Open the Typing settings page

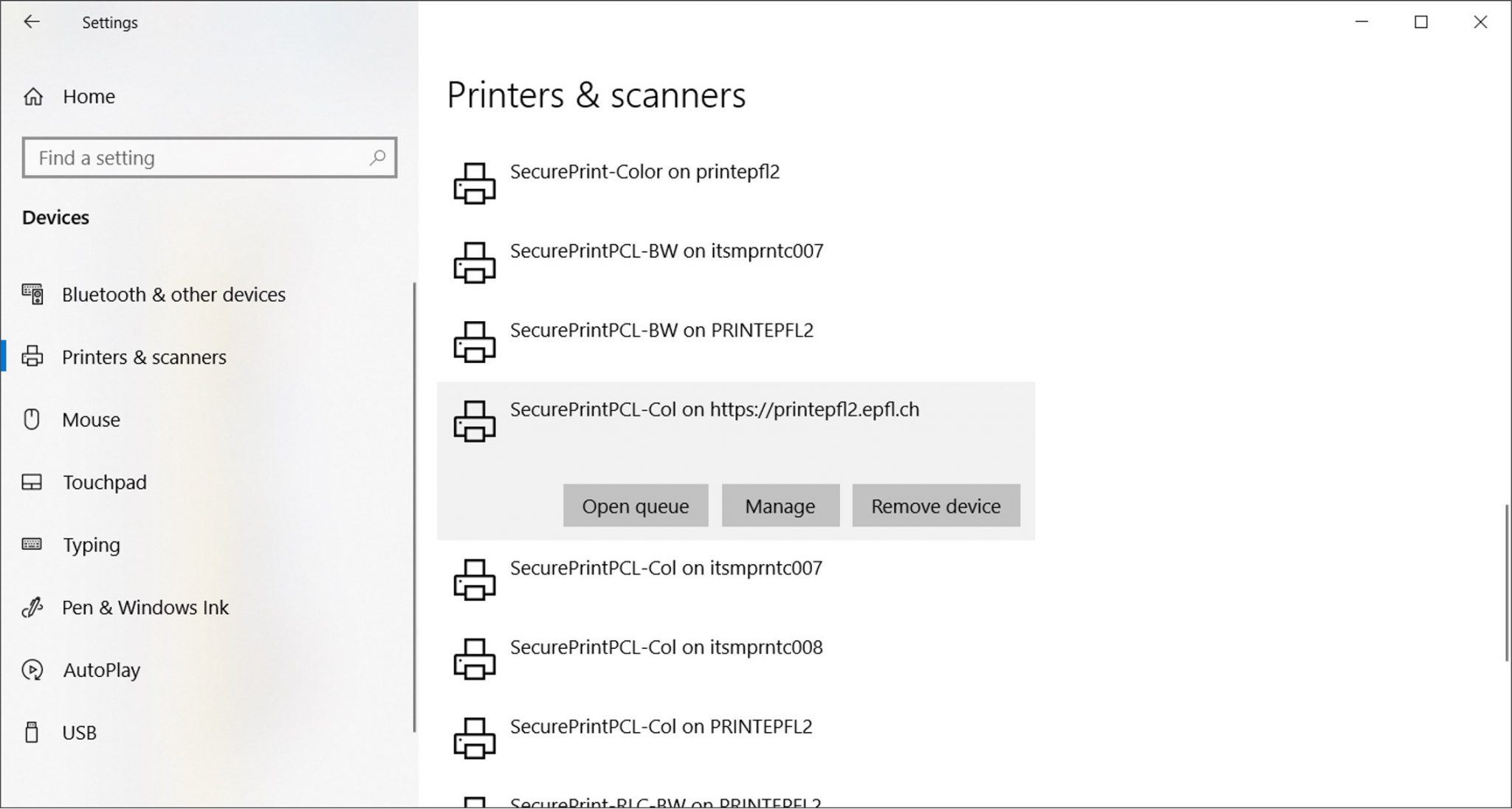point(92,545)
